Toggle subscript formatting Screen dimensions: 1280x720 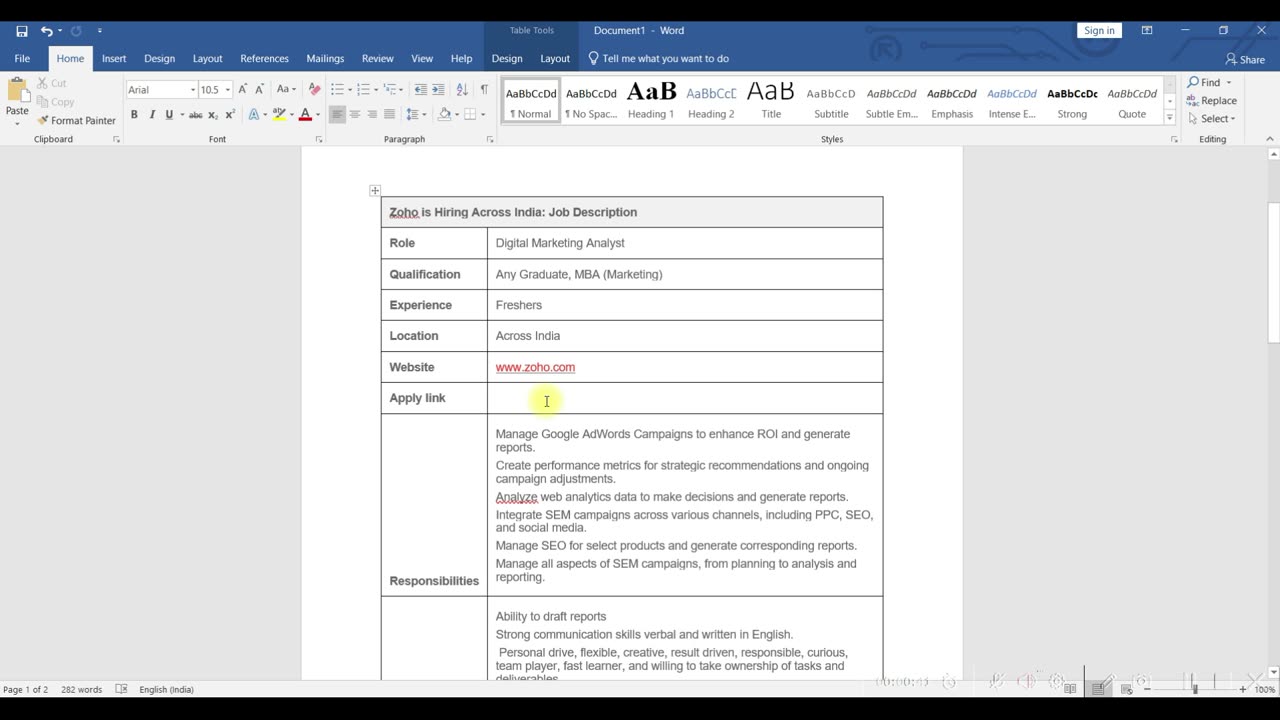pos(213,115)
